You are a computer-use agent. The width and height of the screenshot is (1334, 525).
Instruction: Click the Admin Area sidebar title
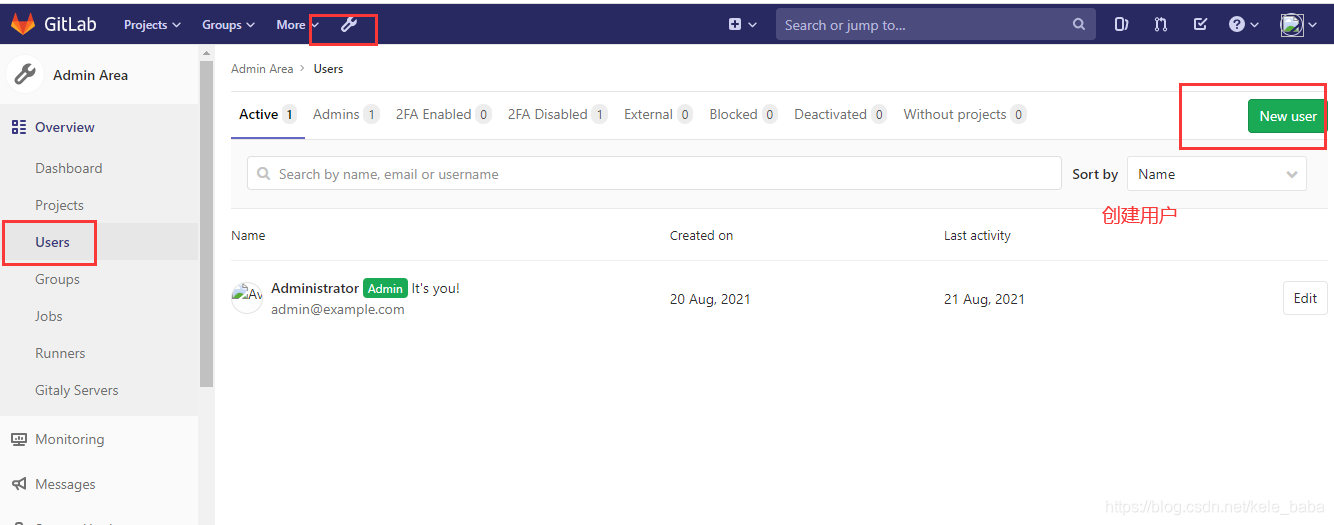[90, 75]
